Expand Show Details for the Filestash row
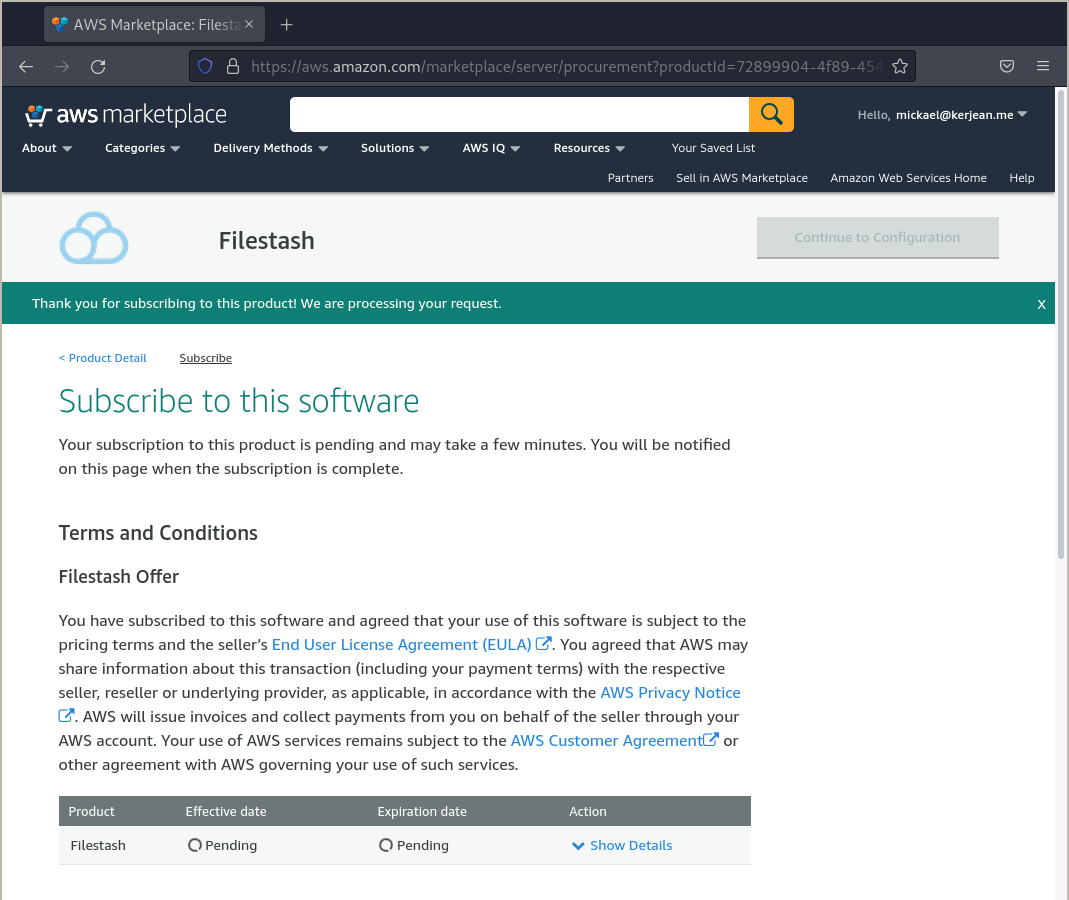 pos(622,845)
